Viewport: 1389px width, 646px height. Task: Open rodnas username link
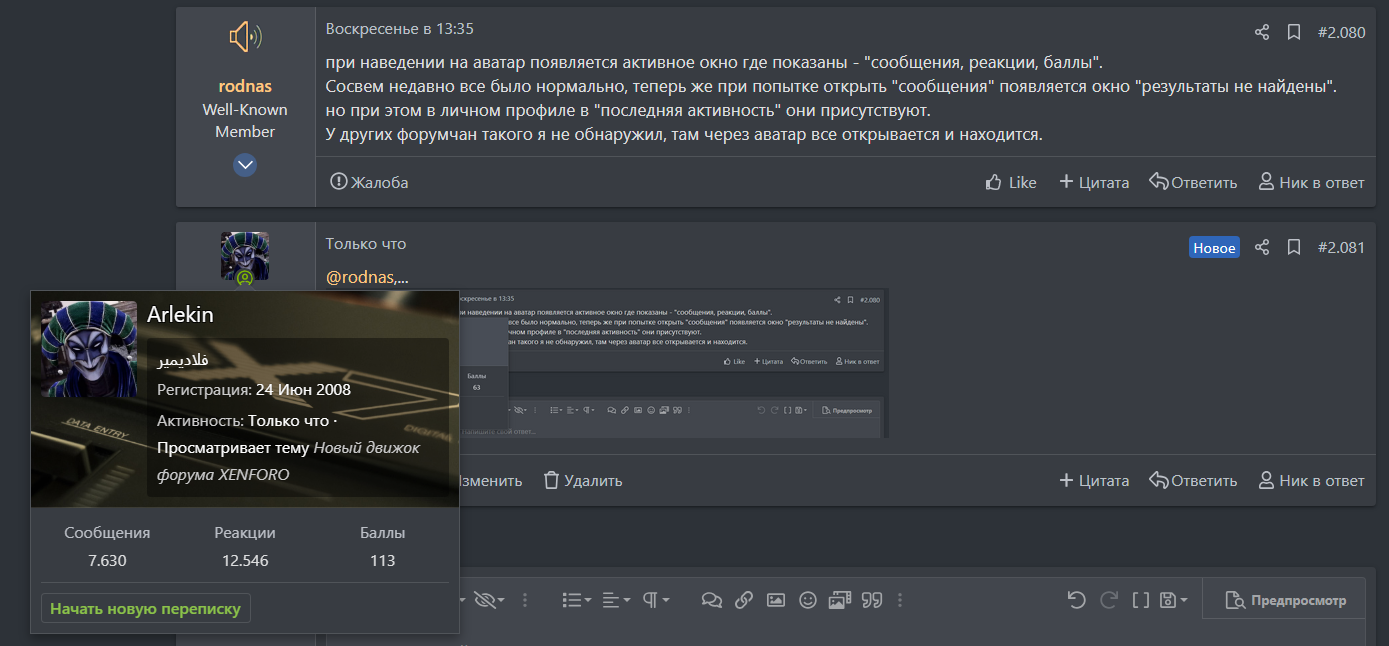[245, 86]
